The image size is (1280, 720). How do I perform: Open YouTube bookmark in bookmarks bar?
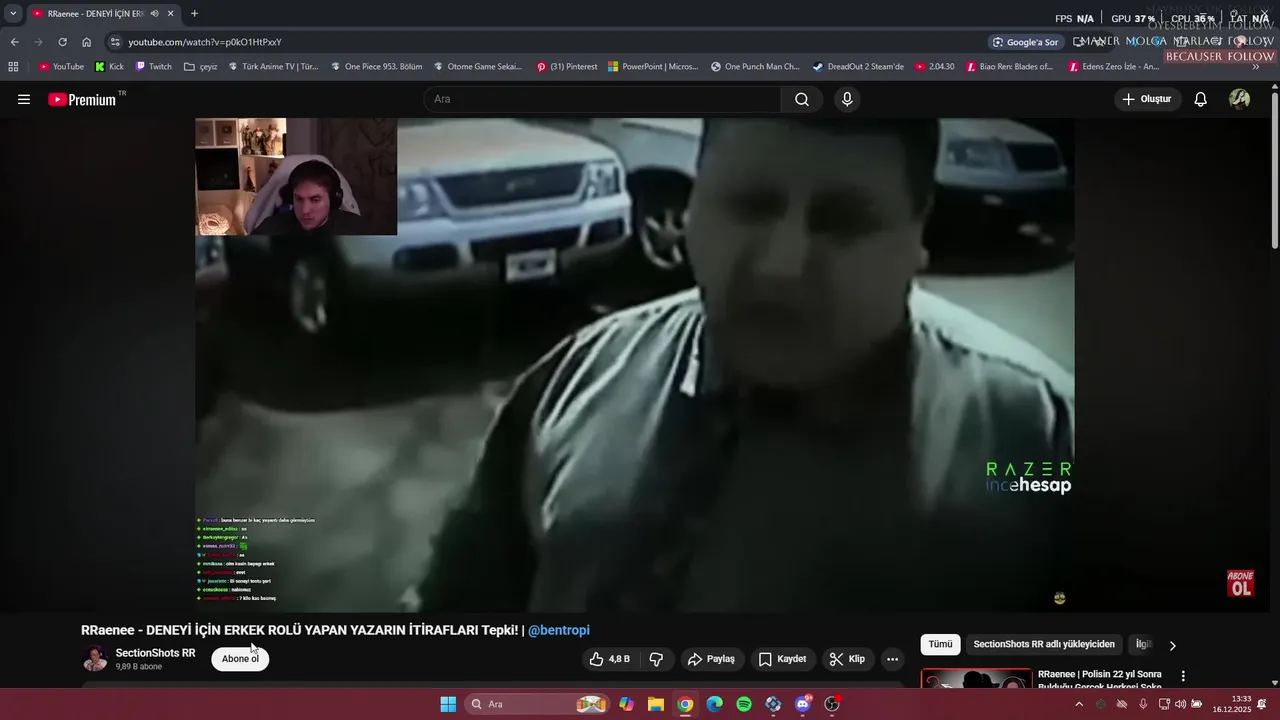pyautogui.click(x=61, y=67)
